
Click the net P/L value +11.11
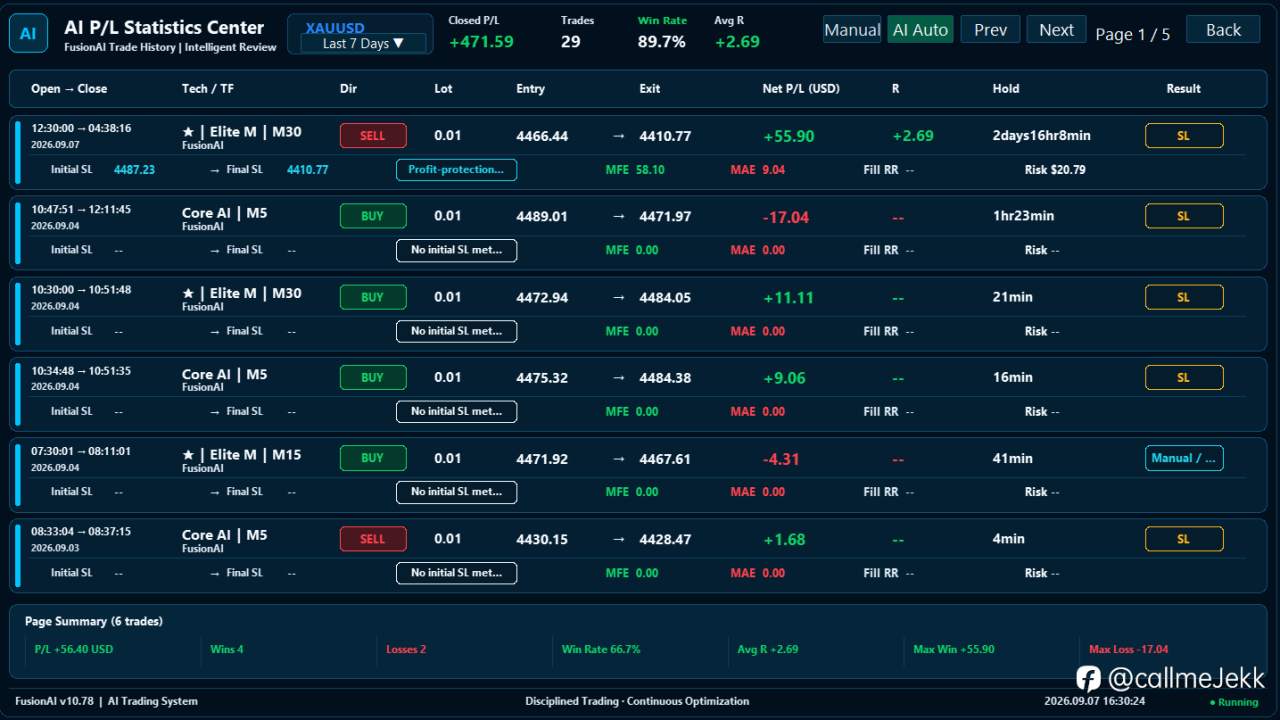(788, 297)
